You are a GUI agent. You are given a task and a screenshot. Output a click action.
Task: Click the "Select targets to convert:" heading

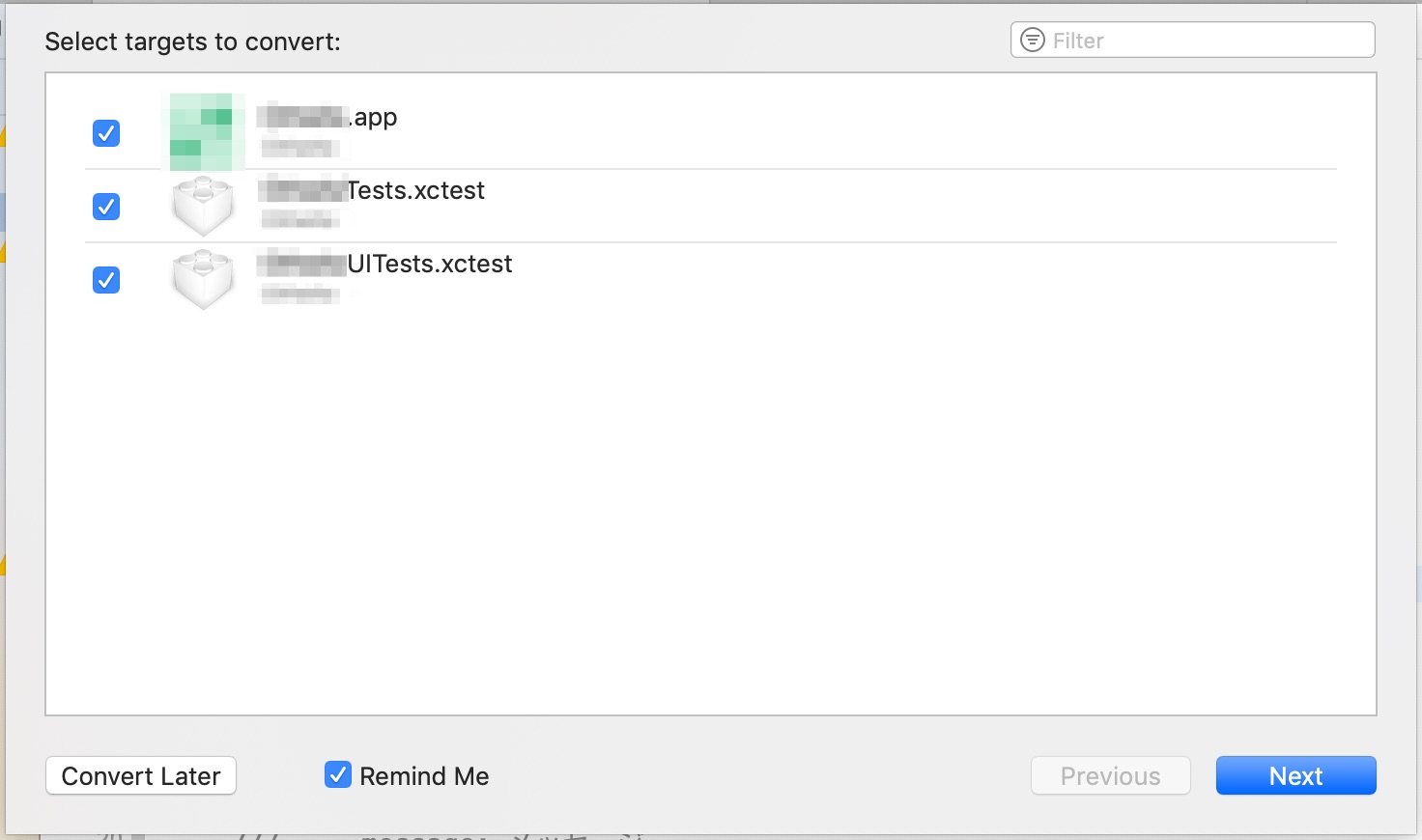pos(192,42)
